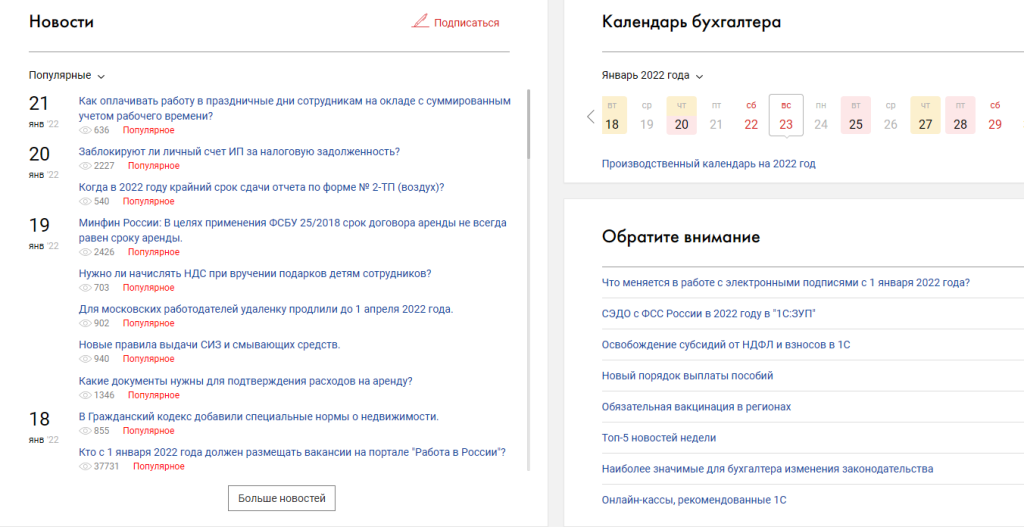Screen dimensions: 1024x527
Task: Click the pencil icon beside Подписаться
Action: tap(420, 22)
